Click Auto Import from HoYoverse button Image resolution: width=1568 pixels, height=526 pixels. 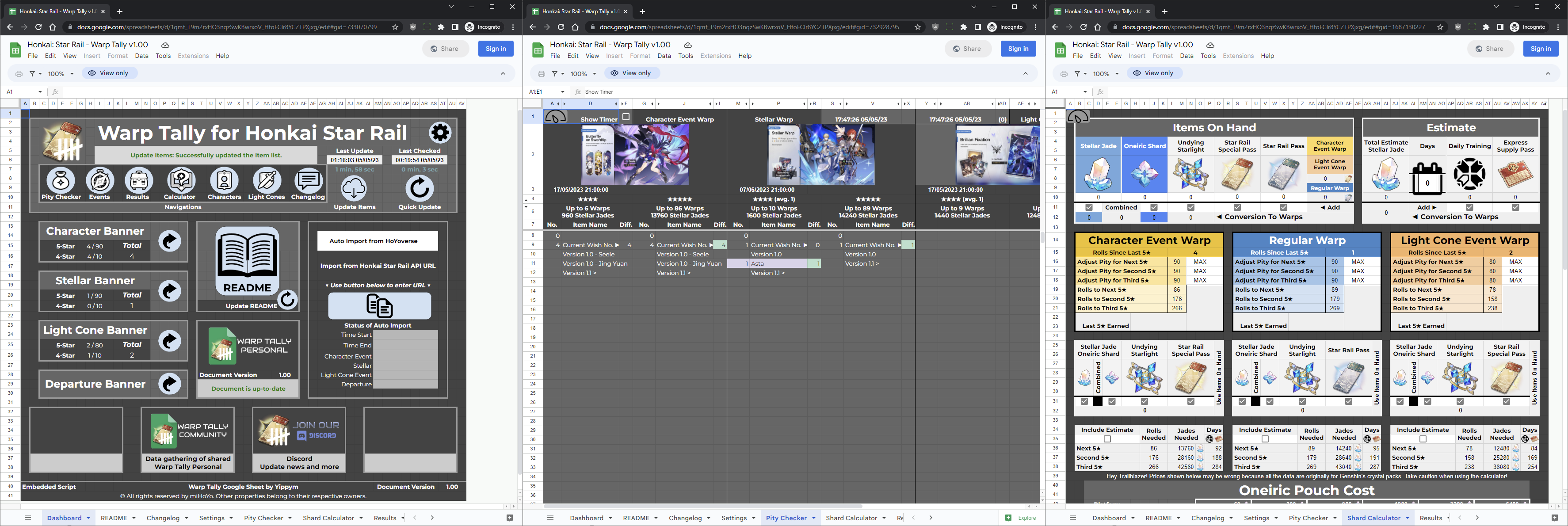click(x=378, y=241)
